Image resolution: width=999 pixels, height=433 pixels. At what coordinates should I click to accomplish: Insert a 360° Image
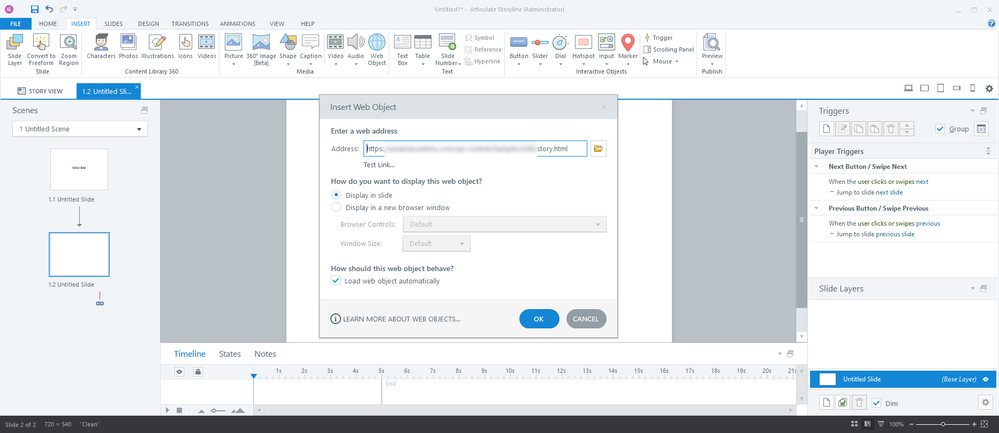pos(261,46)
